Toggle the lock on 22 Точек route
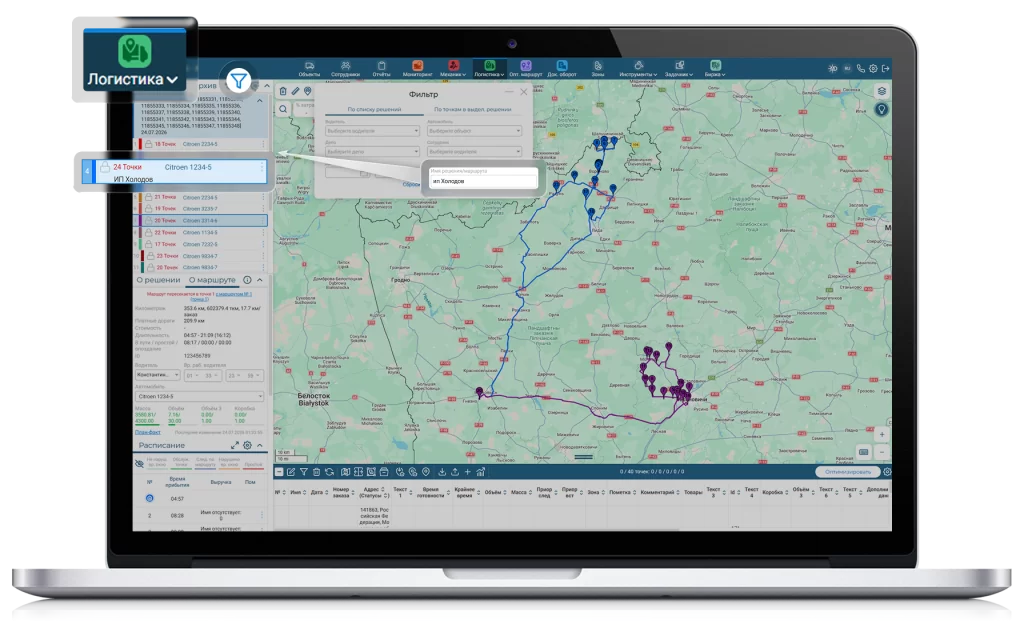Image resolution: width=1024 pixels, height=640 pixels. (x=148, y=232)
